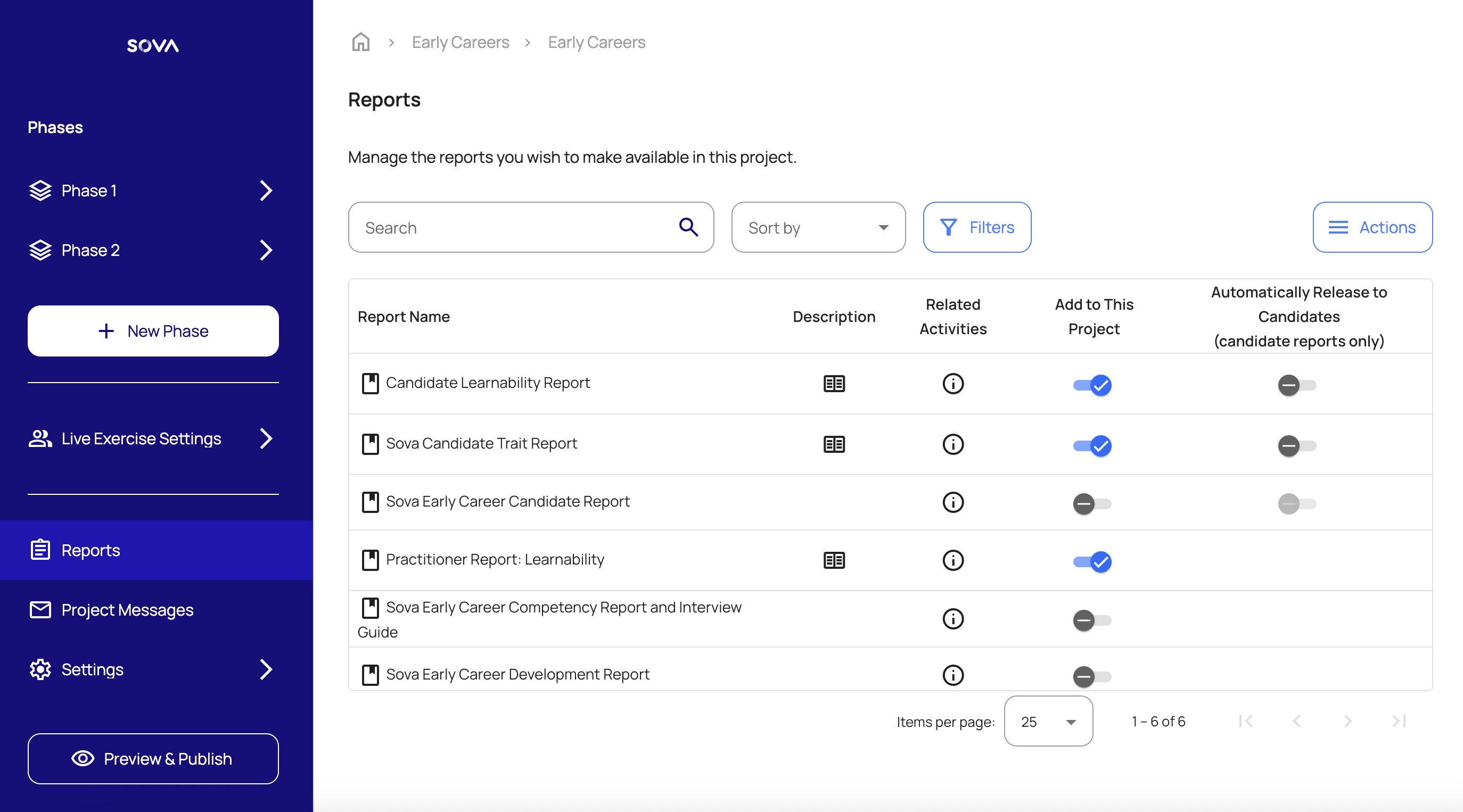Show related activities for Sova Early Career Development Report
1463x812 pixels.
point(952,675)
